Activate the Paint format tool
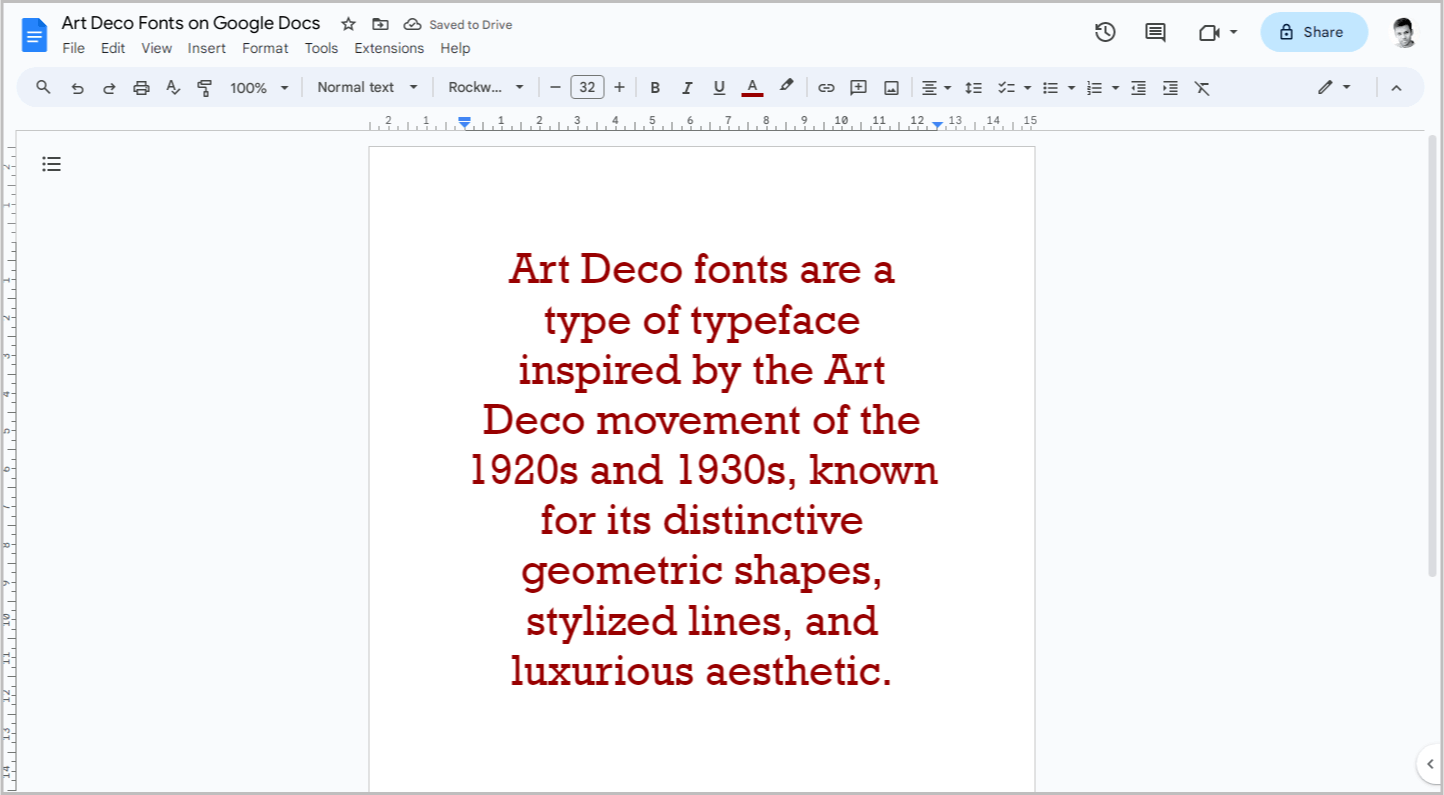The height and width of the screenshot is (795, 1444). (204, 87)
